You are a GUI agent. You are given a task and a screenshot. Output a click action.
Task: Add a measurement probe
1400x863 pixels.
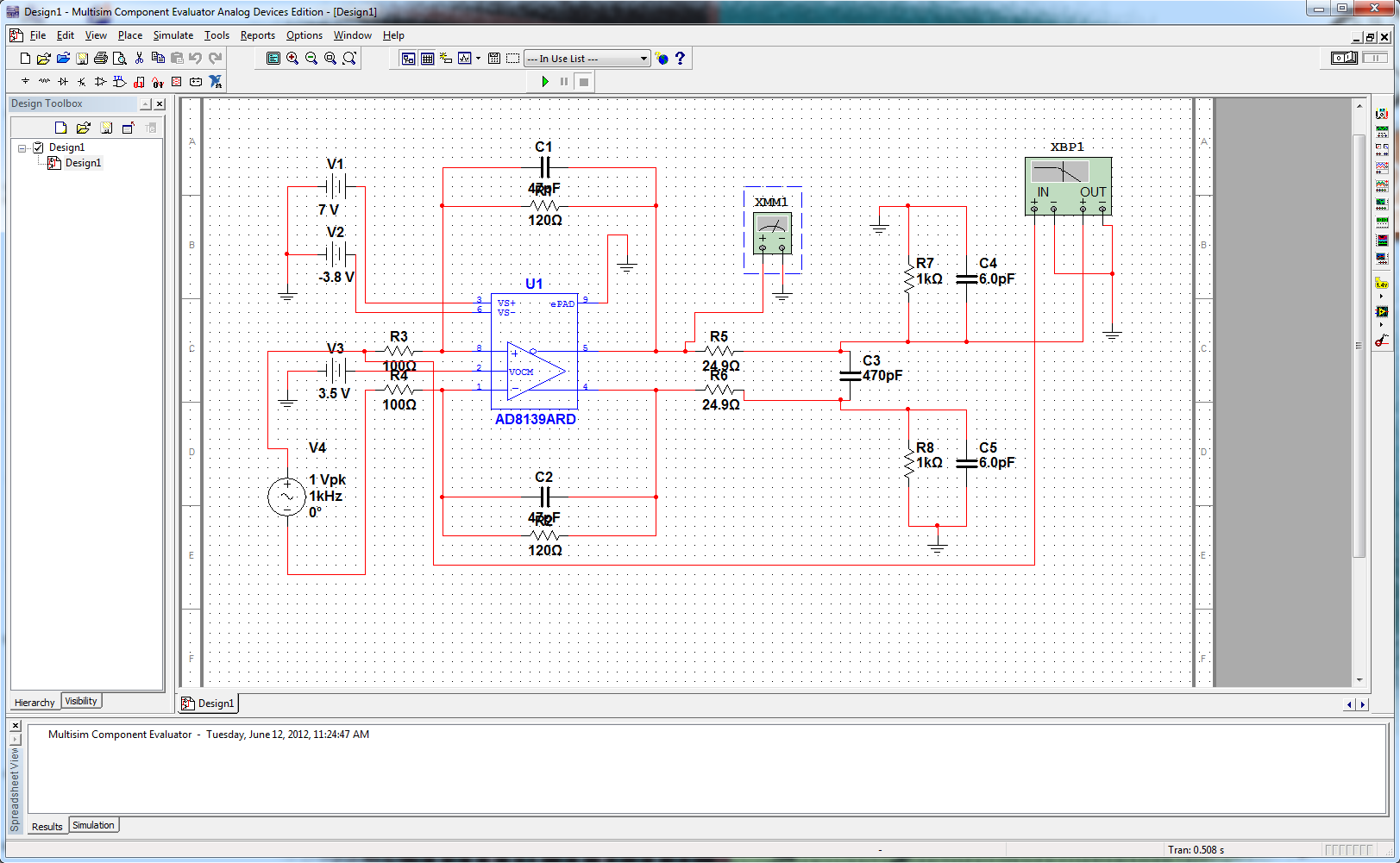click(x=1382, y=283)
